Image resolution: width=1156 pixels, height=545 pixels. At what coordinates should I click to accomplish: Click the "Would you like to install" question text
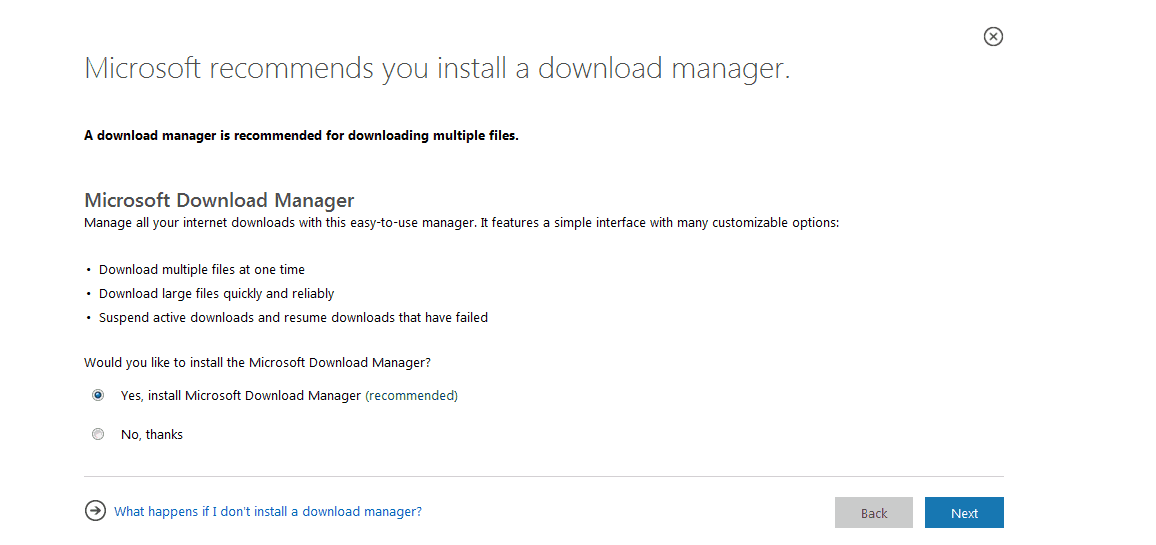(x=257, y=362)
